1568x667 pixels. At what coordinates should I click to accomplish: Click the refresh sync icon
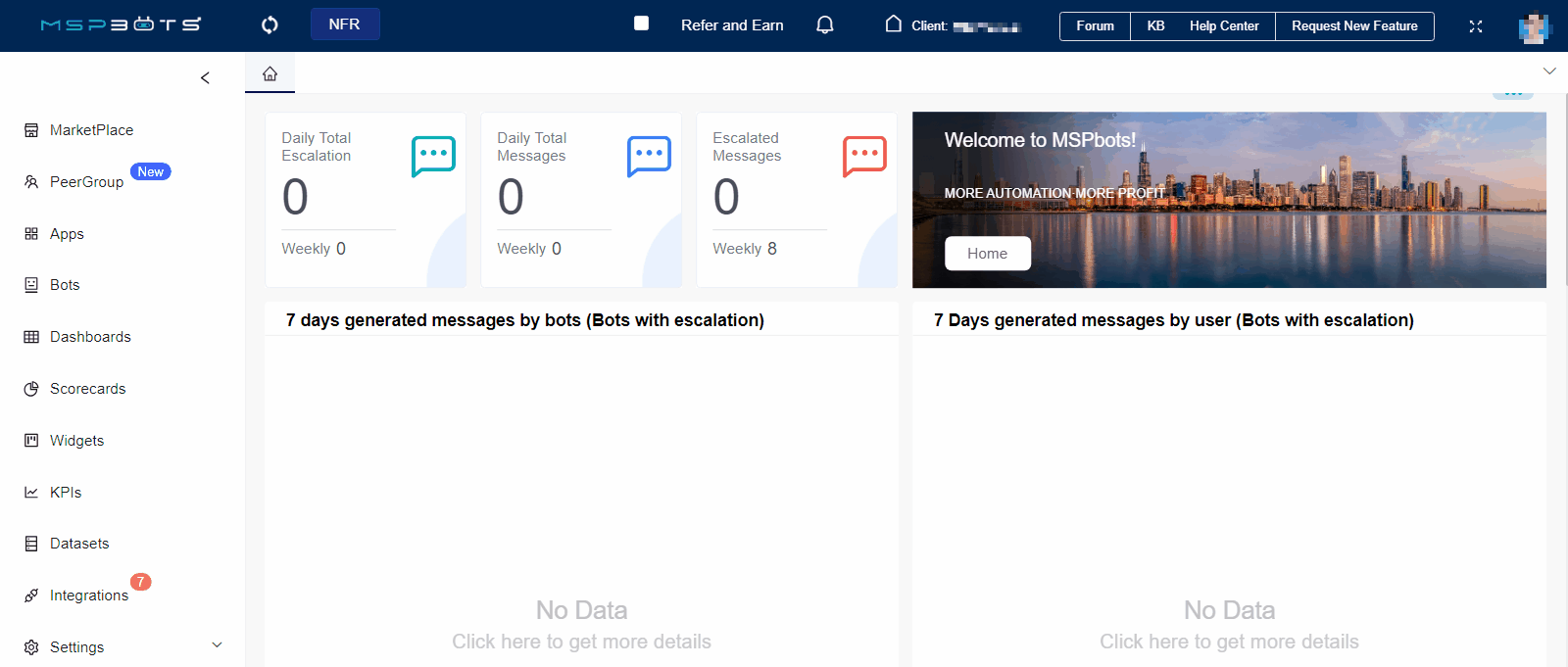point(269,24)
